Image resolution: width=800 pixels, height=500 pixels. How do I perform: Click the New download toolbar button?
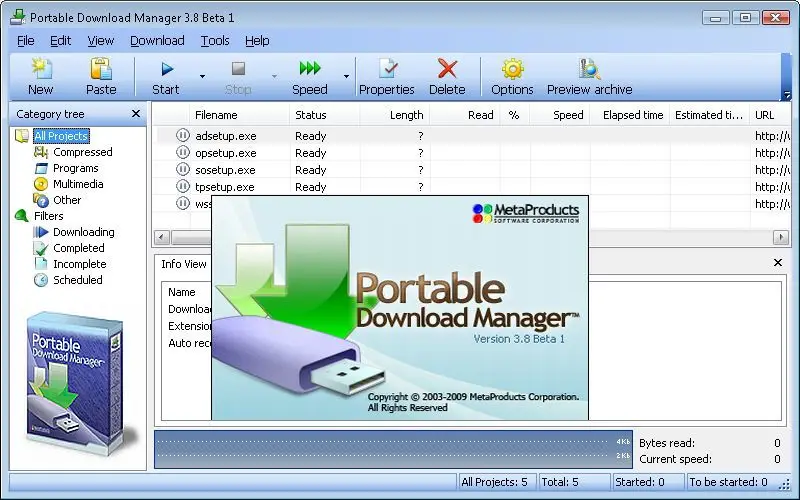(x=41, y=77)
